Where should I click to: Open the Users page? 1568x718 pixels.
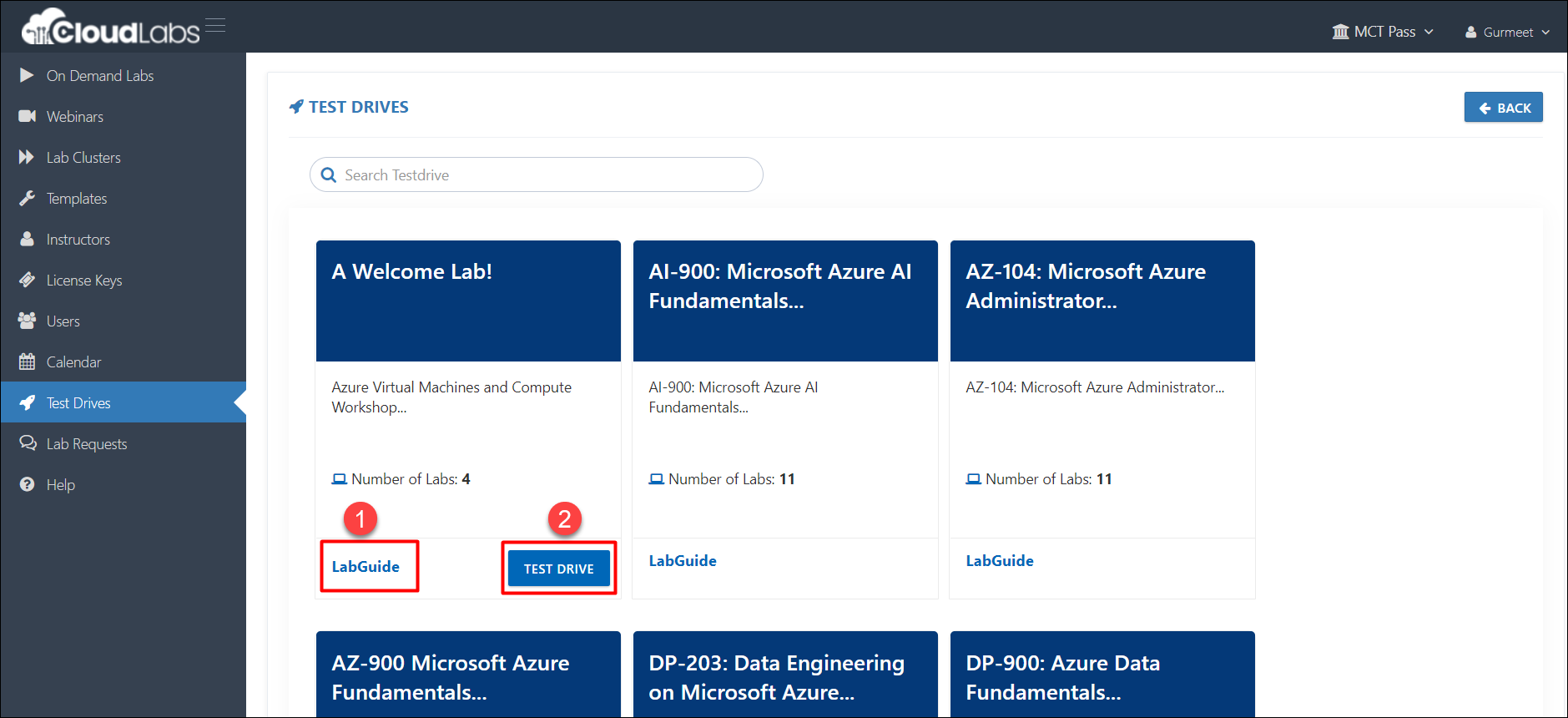124,321
